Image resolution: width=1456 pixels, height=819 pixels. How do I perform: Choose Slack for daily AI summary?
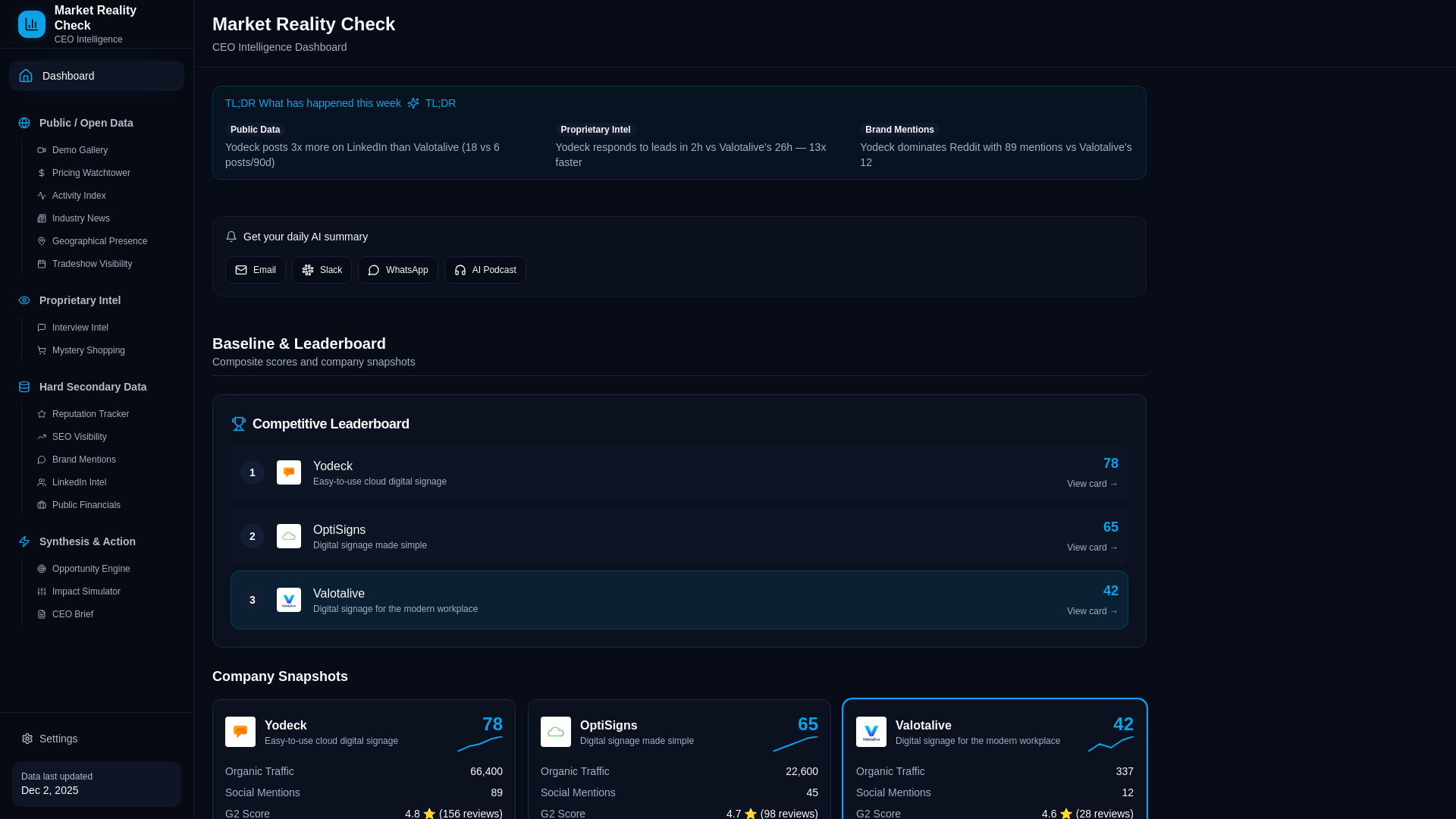pyautogui.click(x=322, y=270)
